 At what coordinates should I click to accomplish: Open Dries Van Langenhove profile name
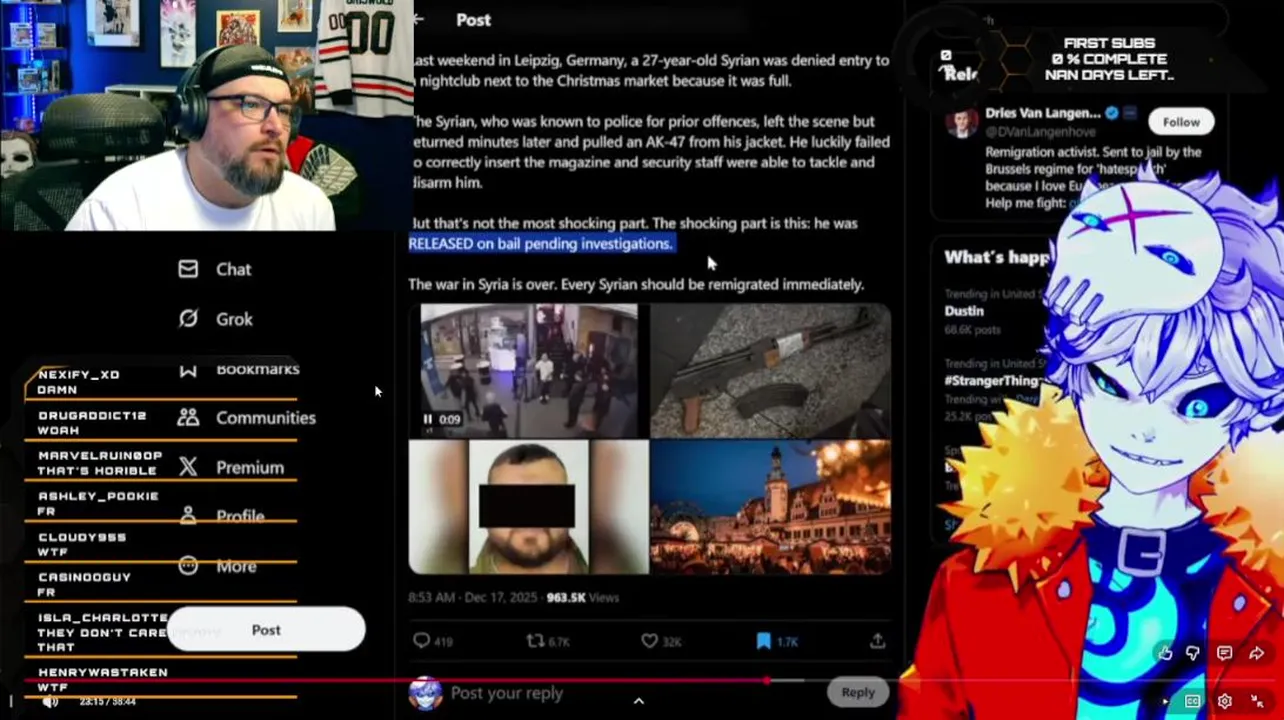pyautogui.click(x=1043, y=113)
